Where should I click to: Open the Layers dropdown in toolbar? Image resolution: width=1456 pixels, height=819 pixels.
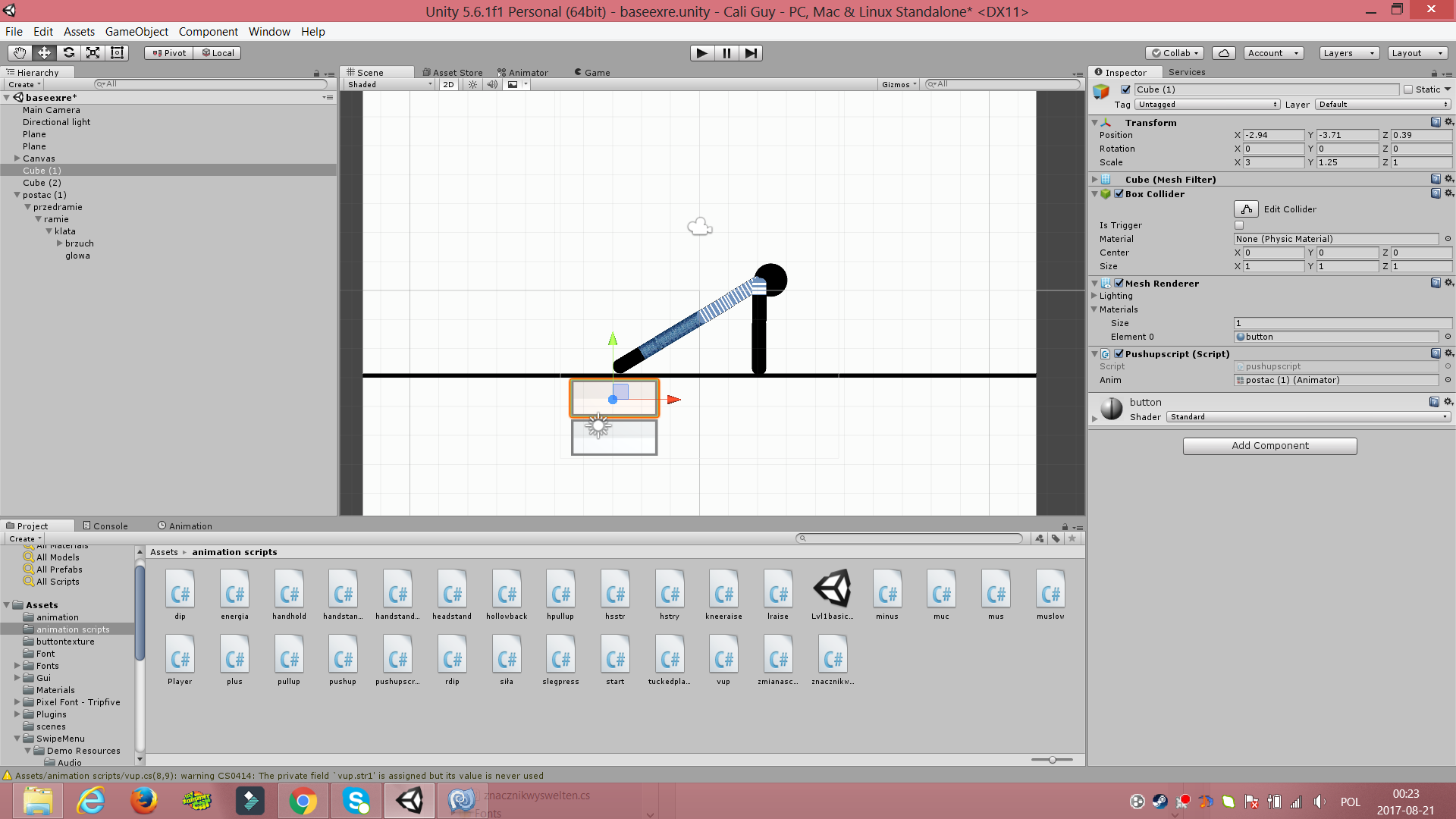pyautogui.click(x=1349, y=53)
